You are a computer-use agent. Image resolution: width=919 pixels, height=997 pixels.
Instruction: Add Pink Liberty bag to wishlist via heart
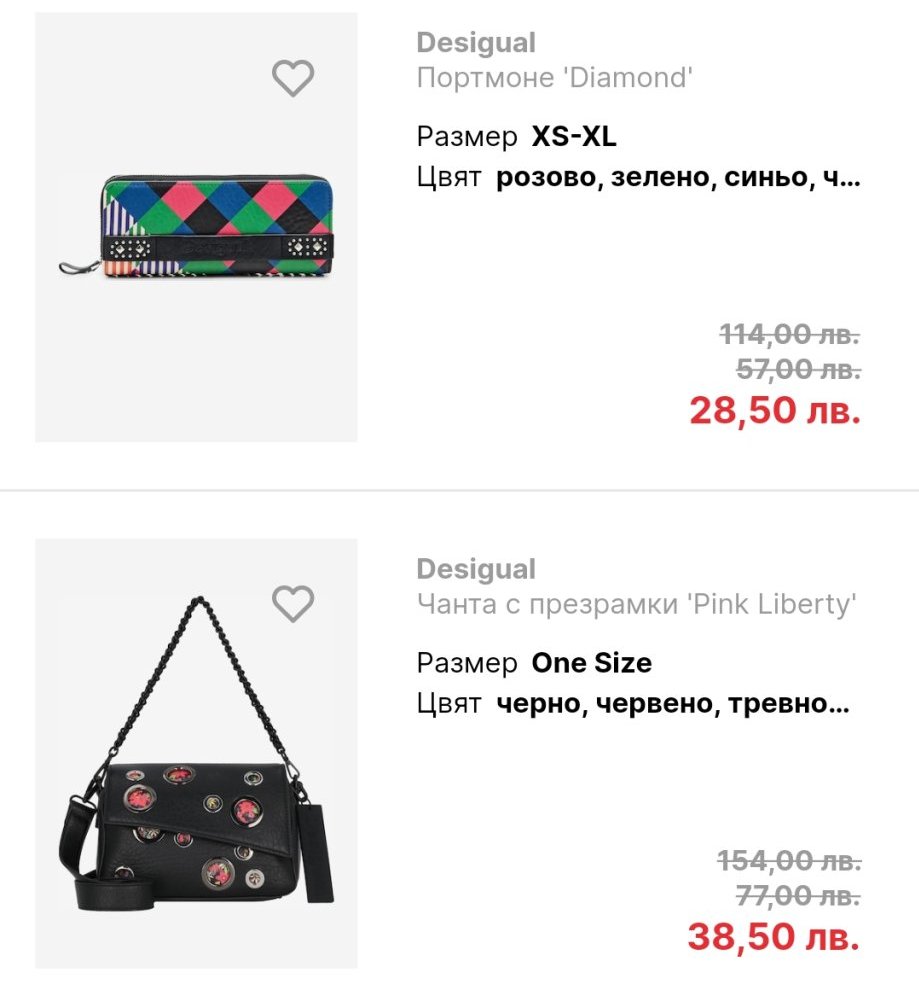coord(293,604)
